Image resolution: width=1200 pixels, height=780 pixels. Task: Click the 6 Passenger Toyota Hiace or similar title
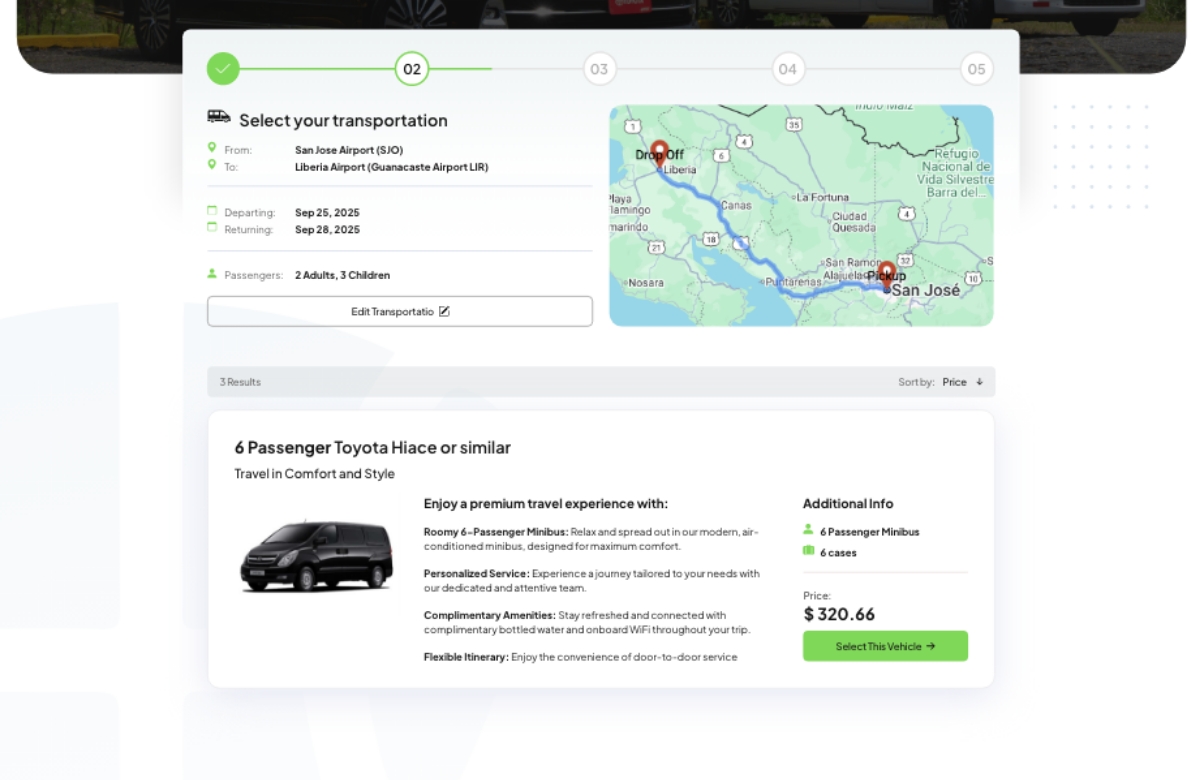point(372,447)
